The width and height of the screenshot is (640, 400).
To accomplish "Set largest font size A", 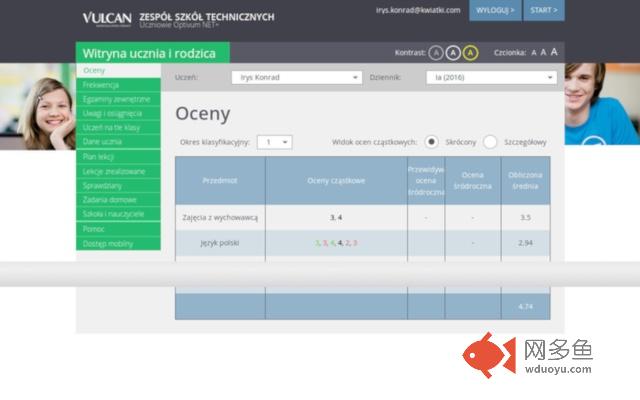I will (x=554, y=52).
